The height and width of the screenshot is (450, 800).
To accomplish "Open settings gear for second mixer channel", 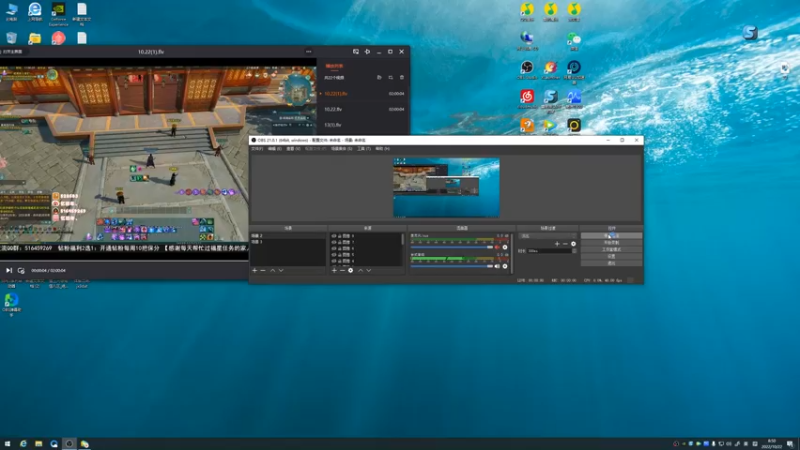I will click(x=505, y=266).
